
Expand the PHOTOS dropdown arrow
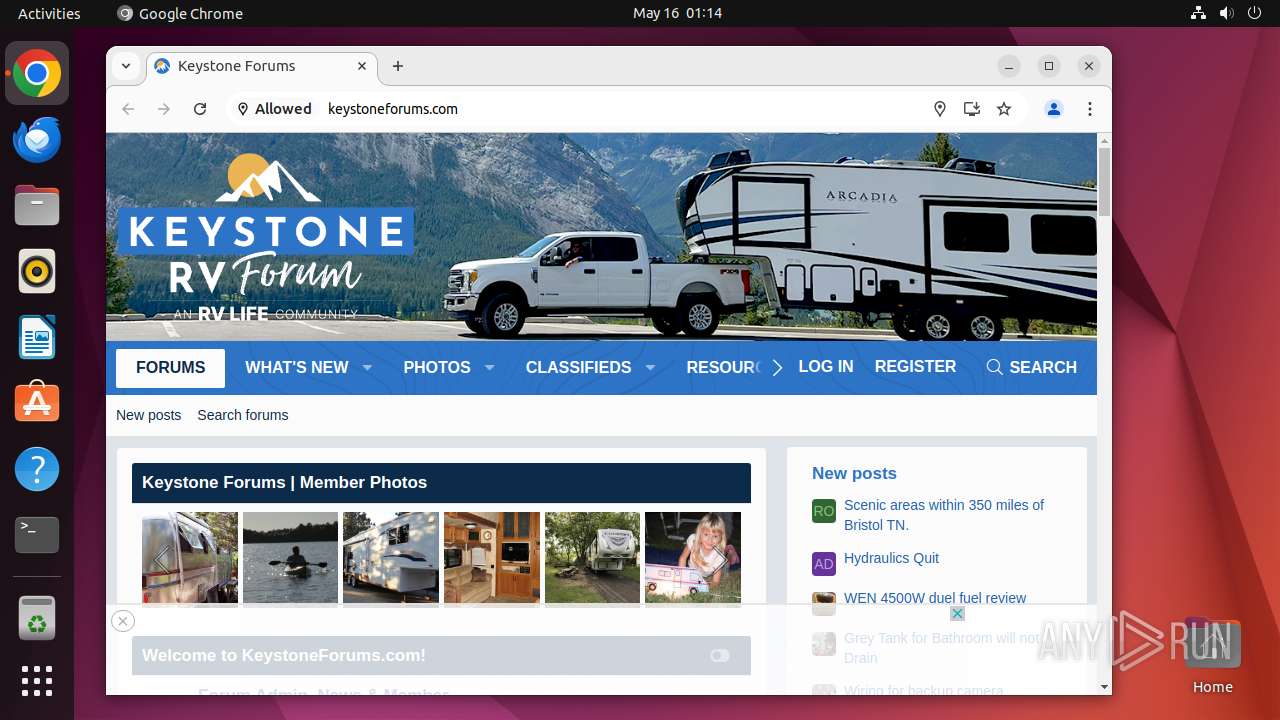[x=489, y=368]
